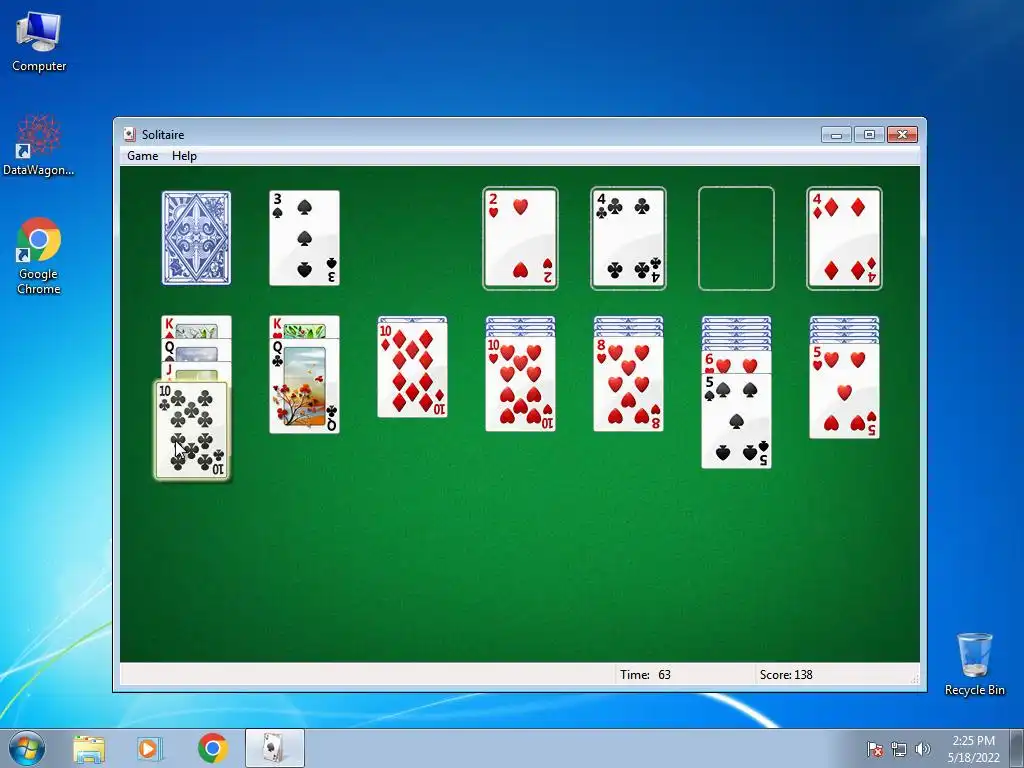This screenshot has height=768, width=1024.
Task: Click the Show desktop button
Action: (1018, 749)
